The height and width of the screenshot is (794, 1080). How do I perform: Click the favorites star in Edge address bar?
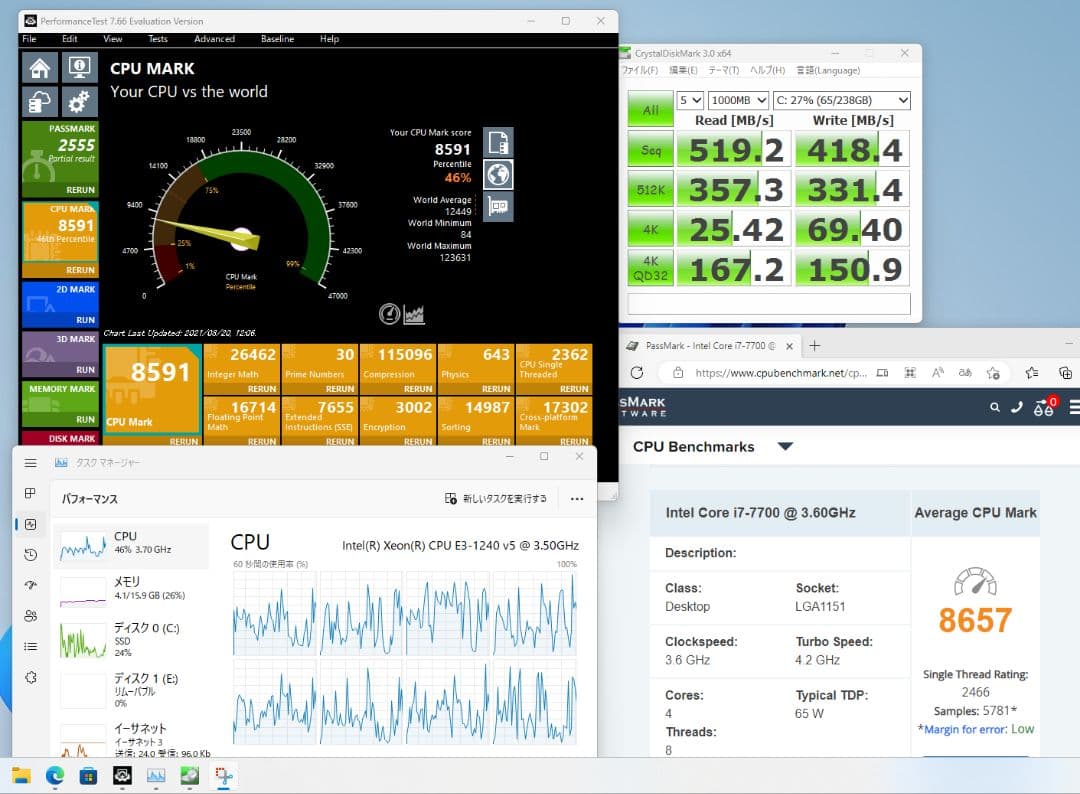[993, 372]
